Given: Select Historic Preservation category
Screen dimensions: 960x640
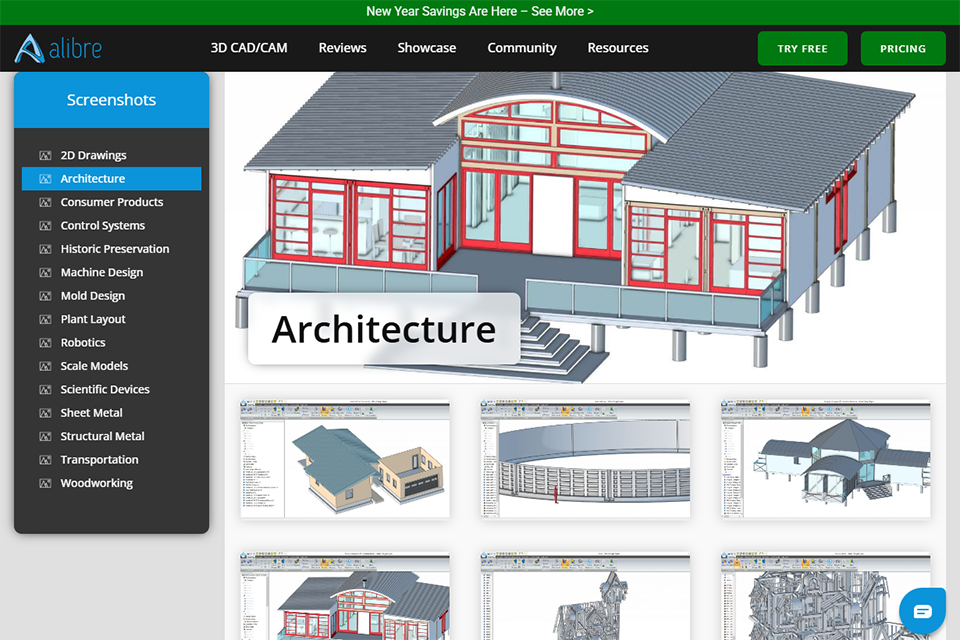Looking at the screenshot, I should pos(111,249).
